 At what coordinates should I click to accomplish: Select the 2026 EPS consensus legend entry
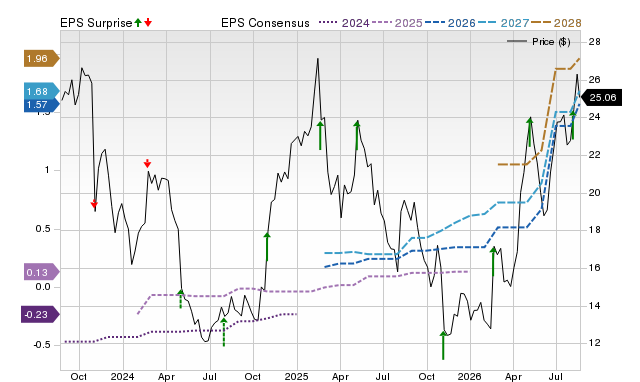click(x=450, y=23)
